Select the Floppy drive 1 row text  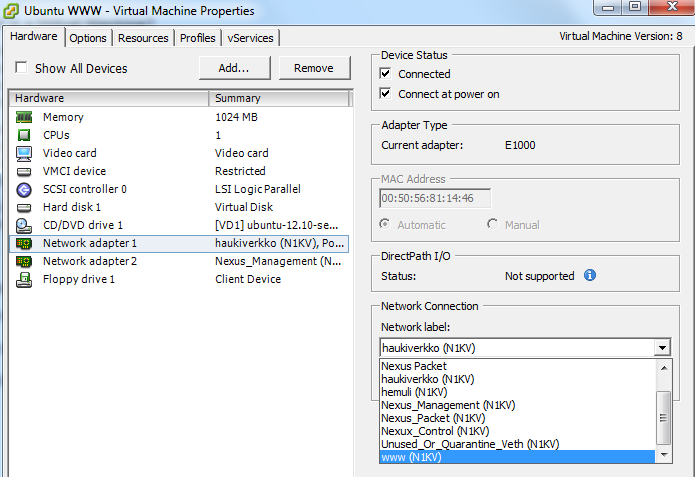(79, 279)
